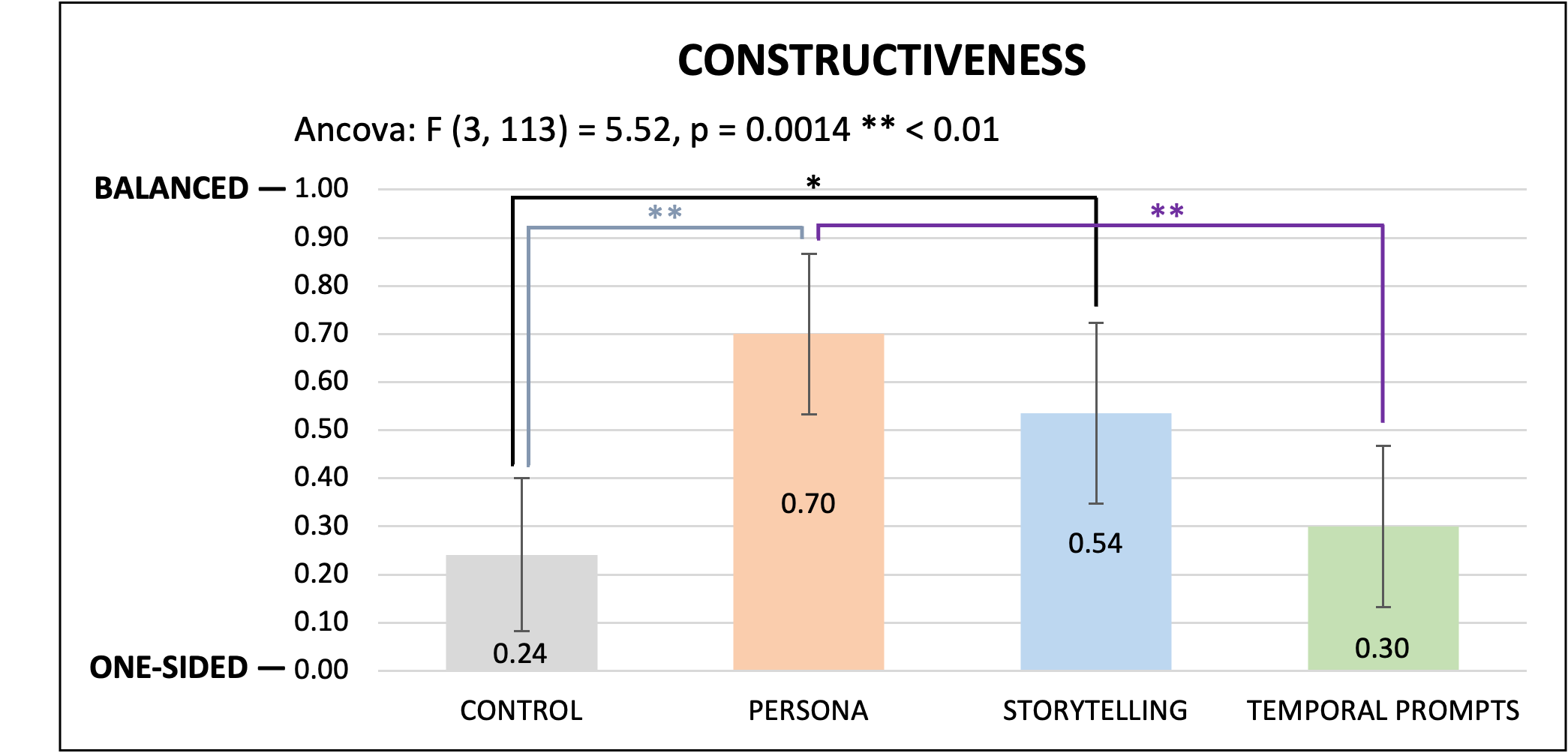Click the CONTROL category axis label
Image resolution: width=1568 pixels, height=756 pixels.
521,710
